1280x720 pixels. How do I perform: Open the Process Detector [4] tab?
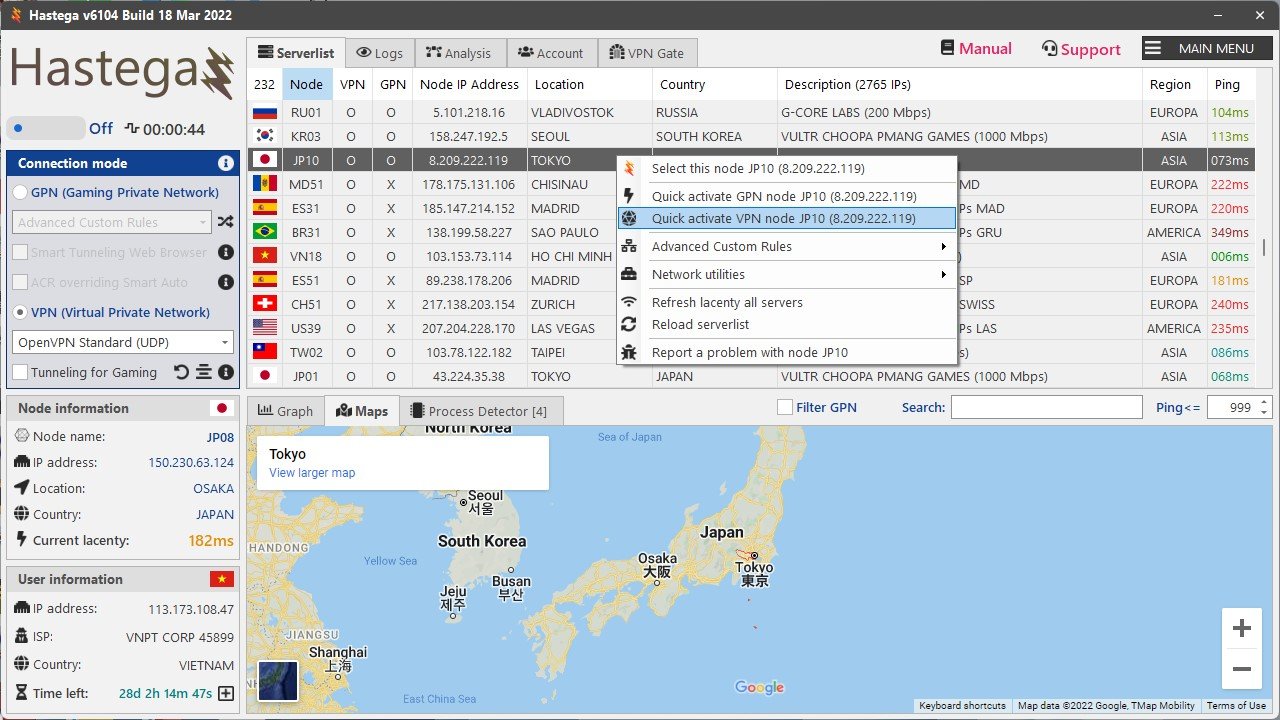pyautogui.click(x=480, y=411)
